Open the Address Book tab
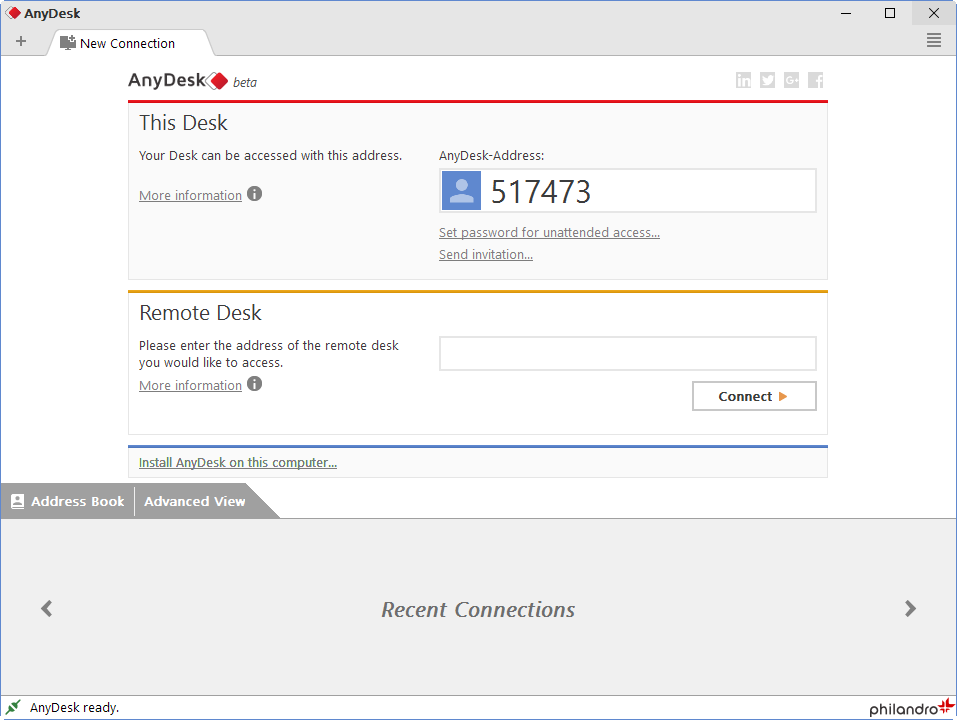This screenshot has height=720, width=957. tap(68, 501)
